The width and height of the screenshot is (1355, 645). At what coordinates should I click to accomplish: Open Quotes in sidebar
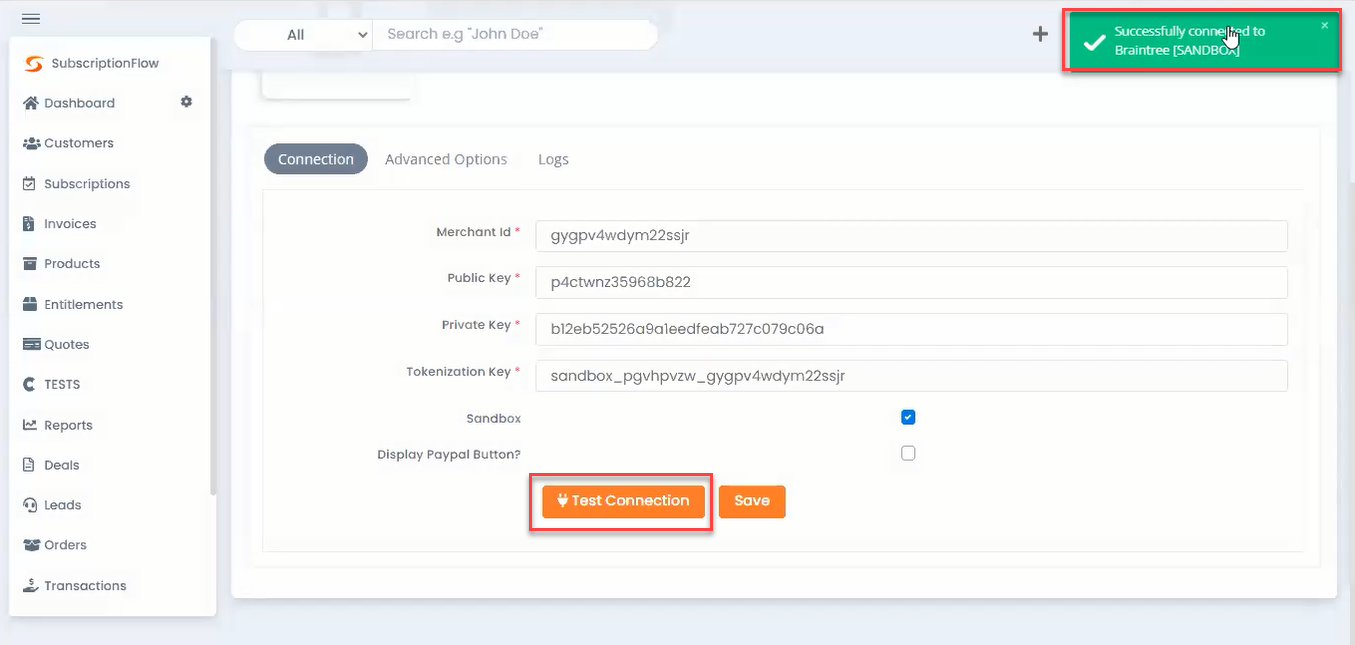click(67, 344)
